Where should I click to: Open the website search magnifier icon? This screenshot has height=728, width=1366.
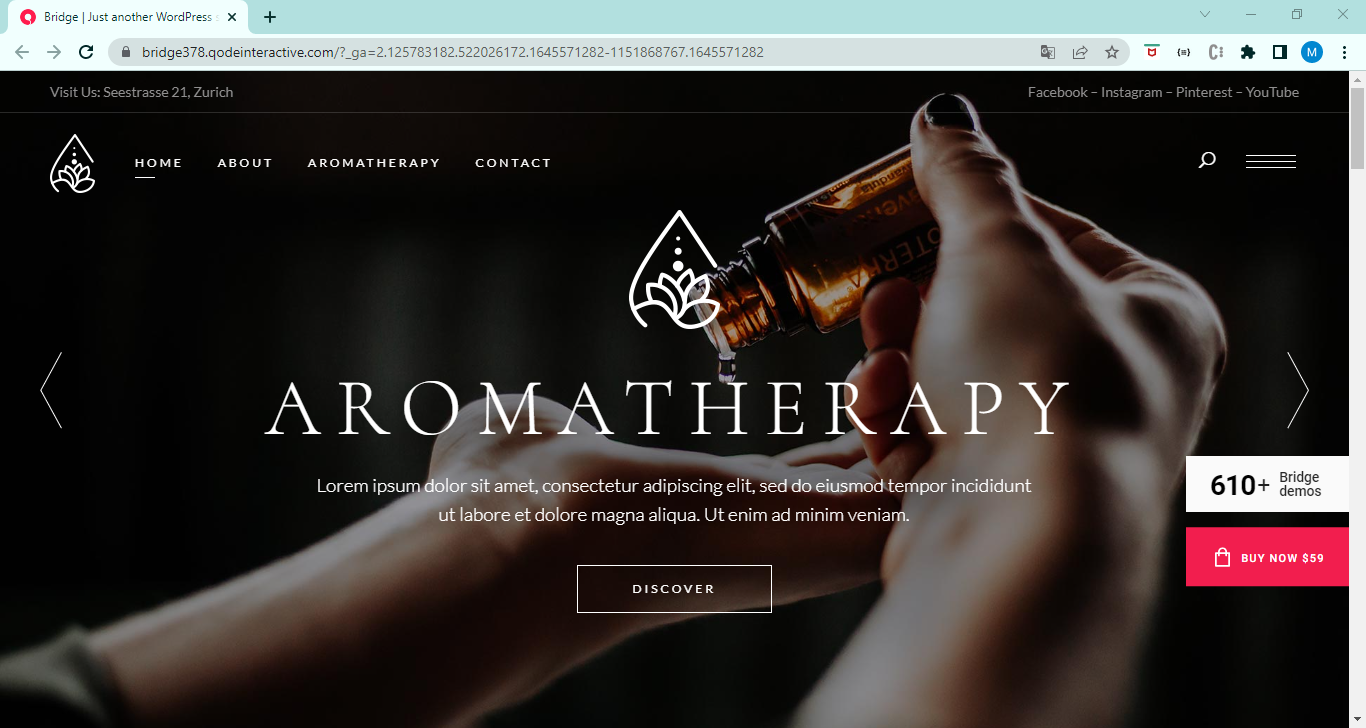pos(1207,160)
